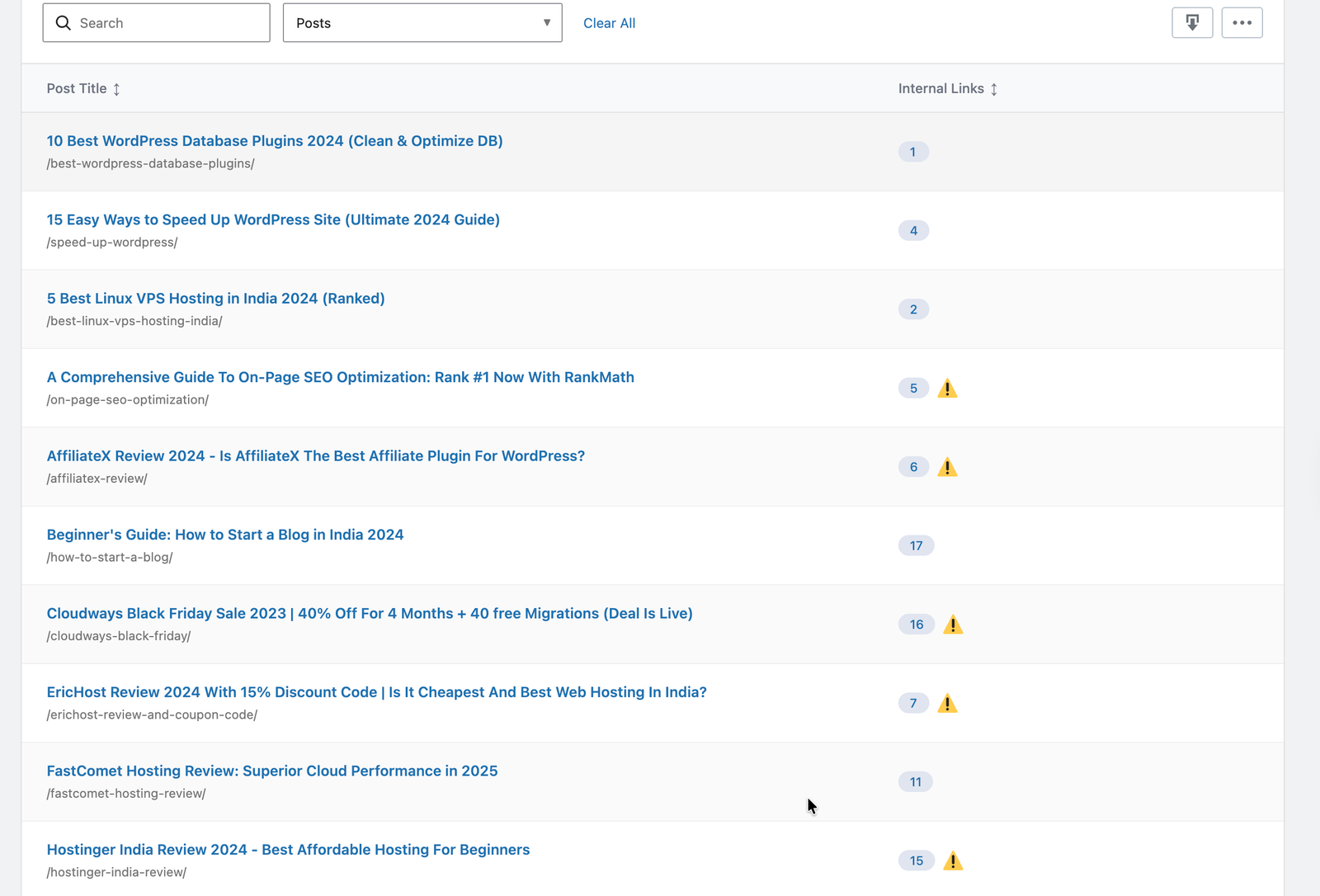
Task: Click the /how-to-start-a-blog/ slug text
Action: (110, 557)
